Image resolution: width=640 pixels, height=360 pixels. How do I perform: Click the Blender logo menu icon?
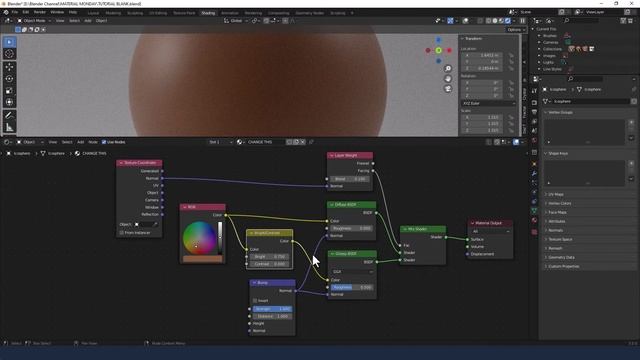pyautogui.click(x=6, y=12)
